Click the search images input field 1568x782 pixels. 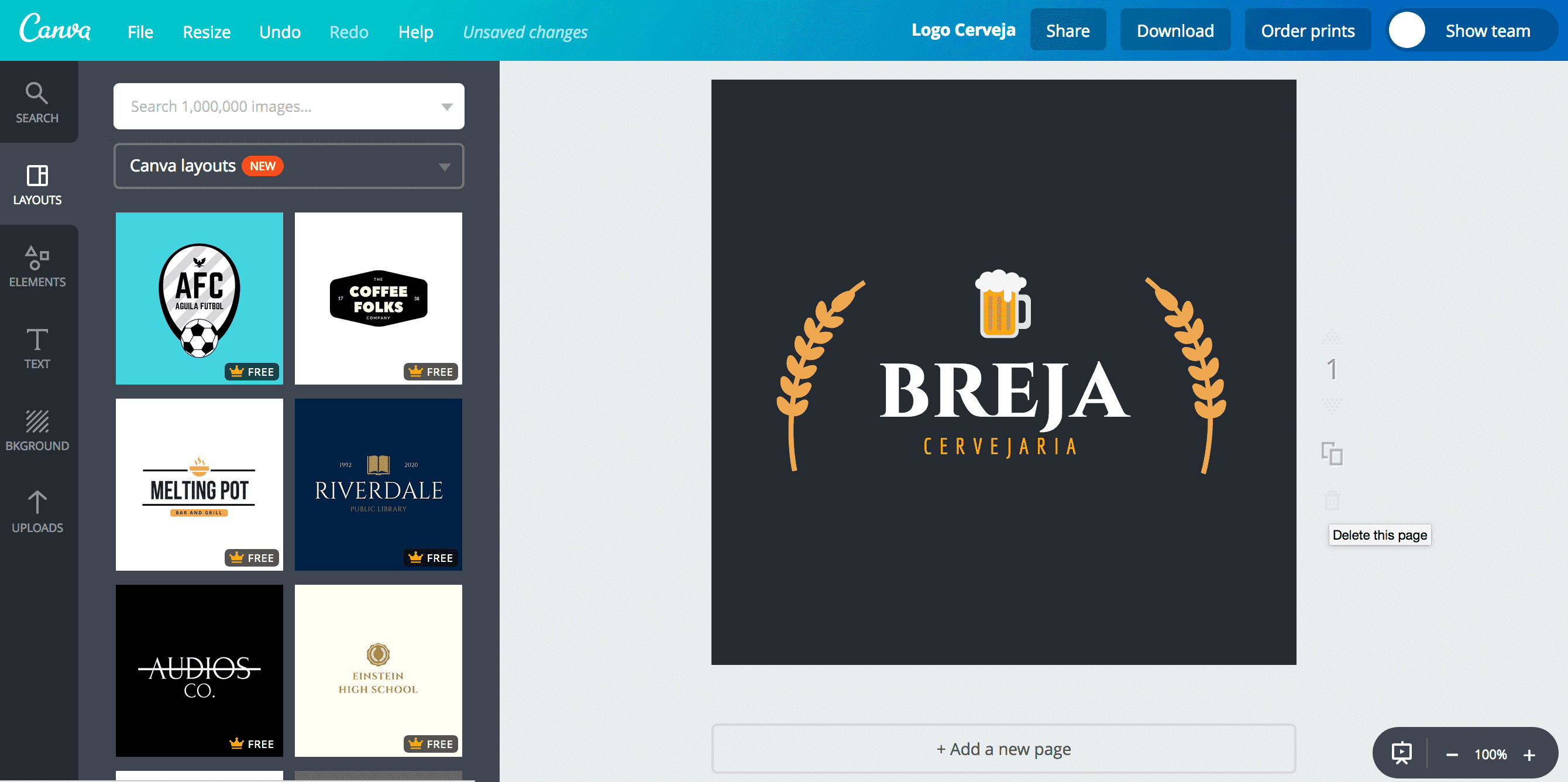[288, 107]
